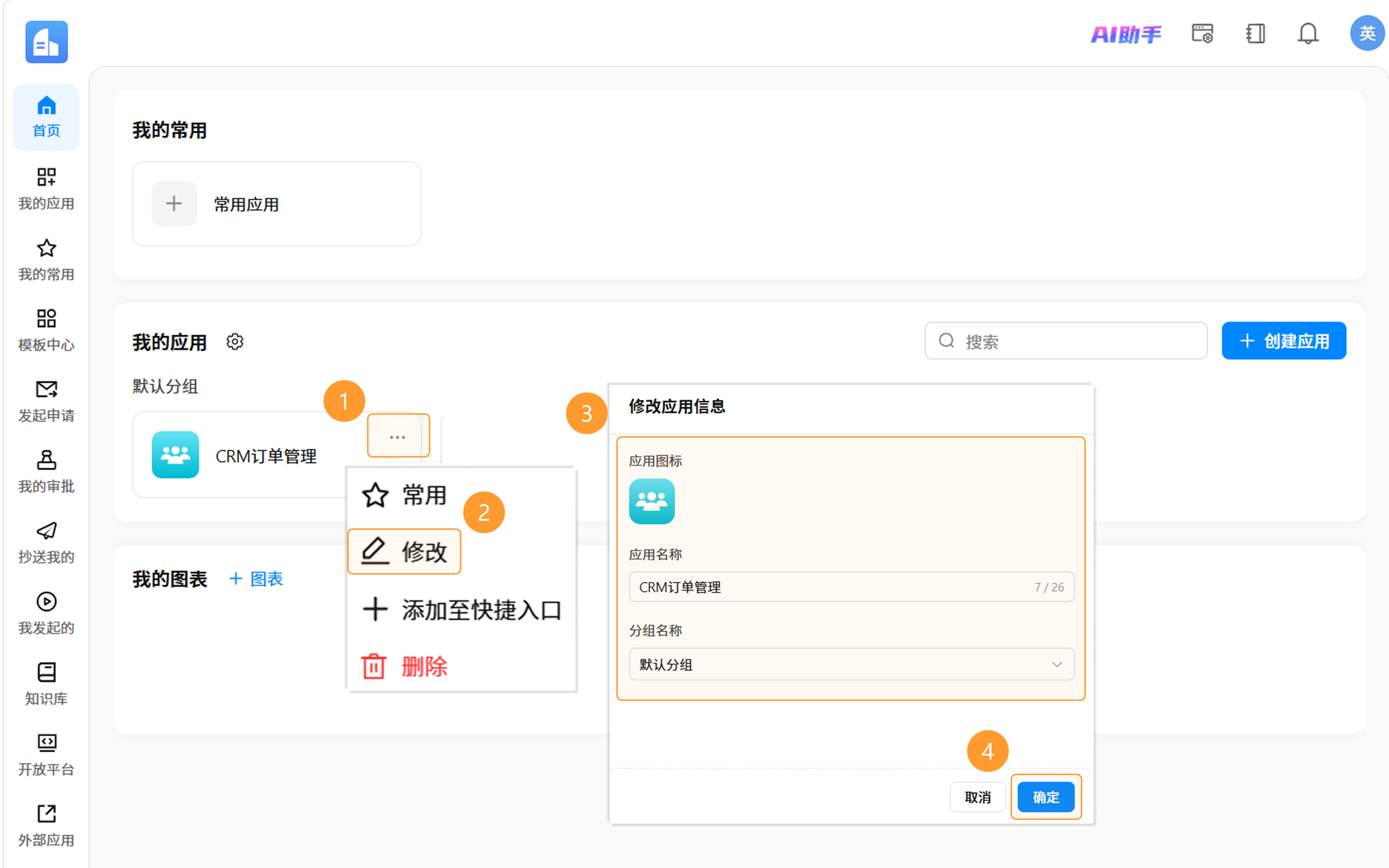
Task: Choose 修改 from the context menu
Action: [x=404, y=552]
